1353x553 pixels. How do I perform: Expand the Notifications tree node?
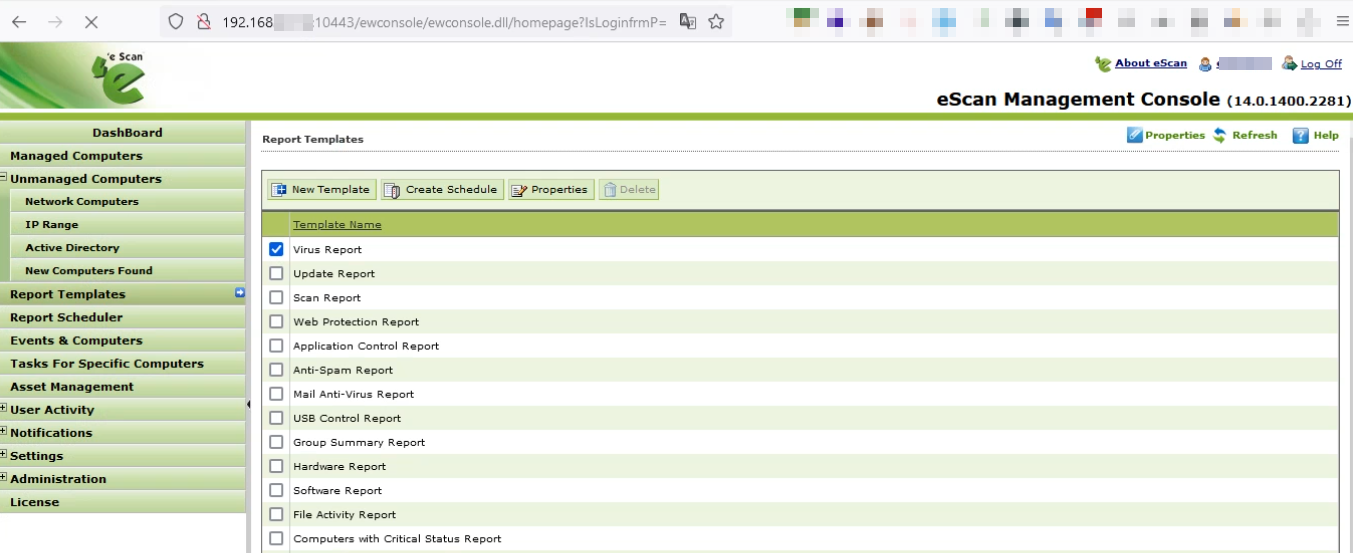4,431
